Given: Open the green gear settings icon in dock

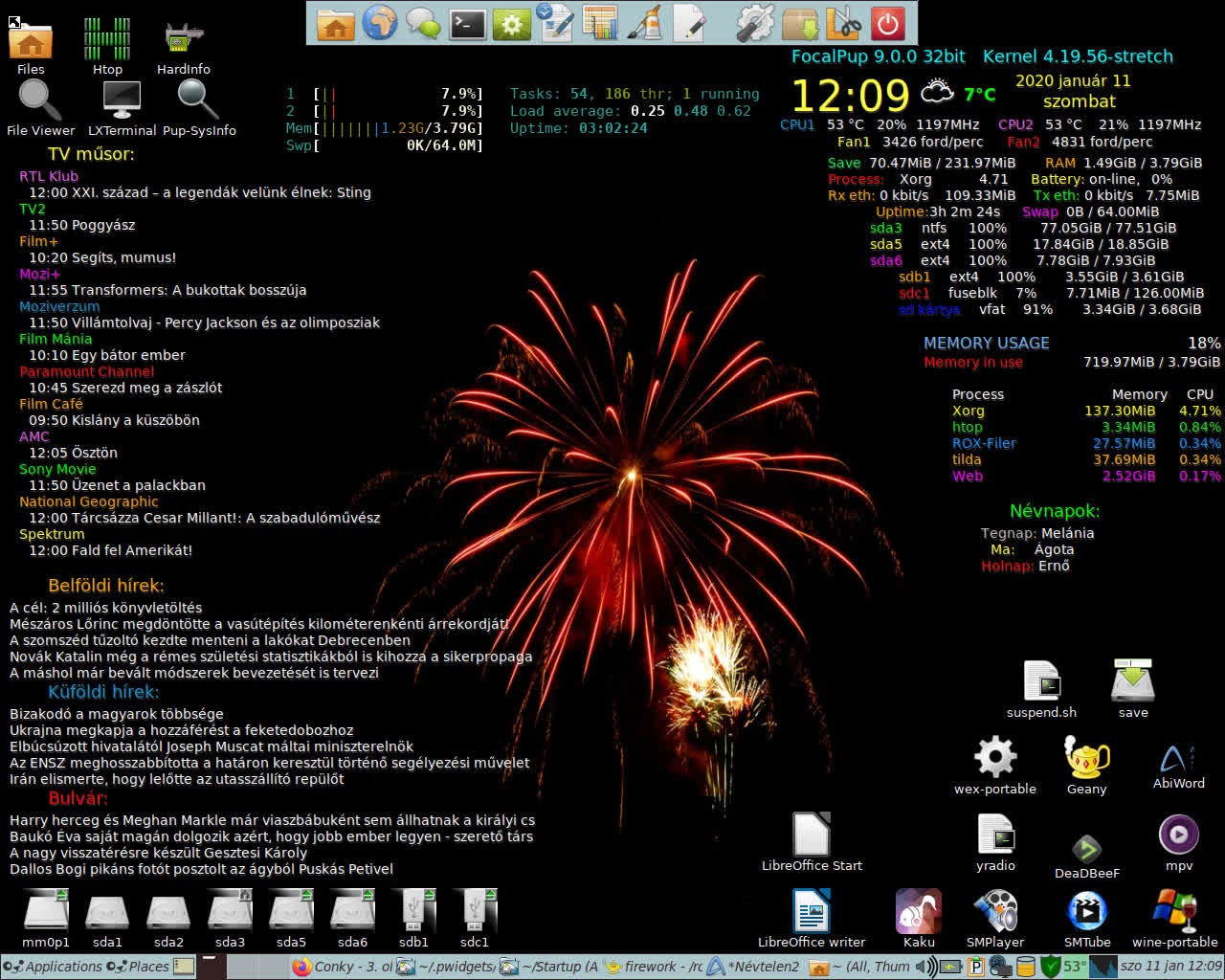Looking at the screenshot, I should pos(512,24).
